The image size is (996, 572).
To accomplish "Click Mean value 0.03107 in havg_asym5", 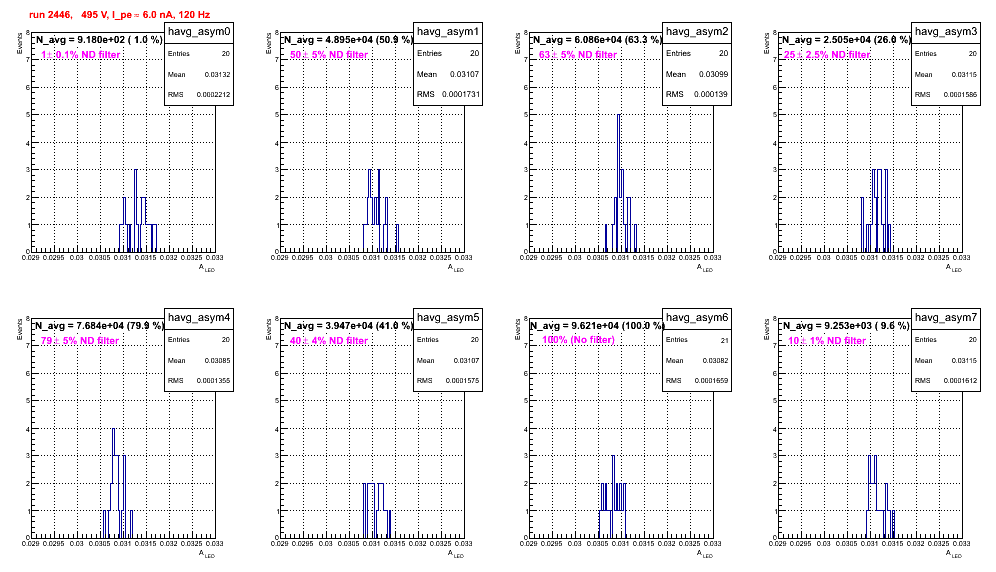I will tap(466, 360).
